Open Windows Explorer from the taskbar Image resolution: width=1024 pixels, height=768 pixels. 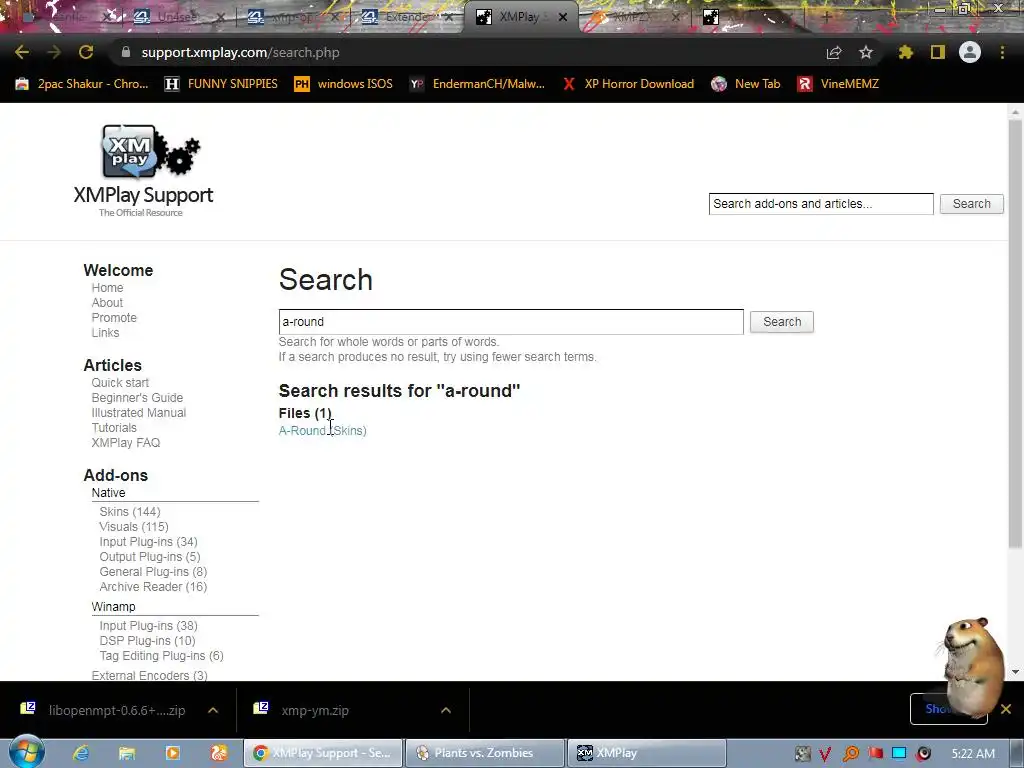127,753
